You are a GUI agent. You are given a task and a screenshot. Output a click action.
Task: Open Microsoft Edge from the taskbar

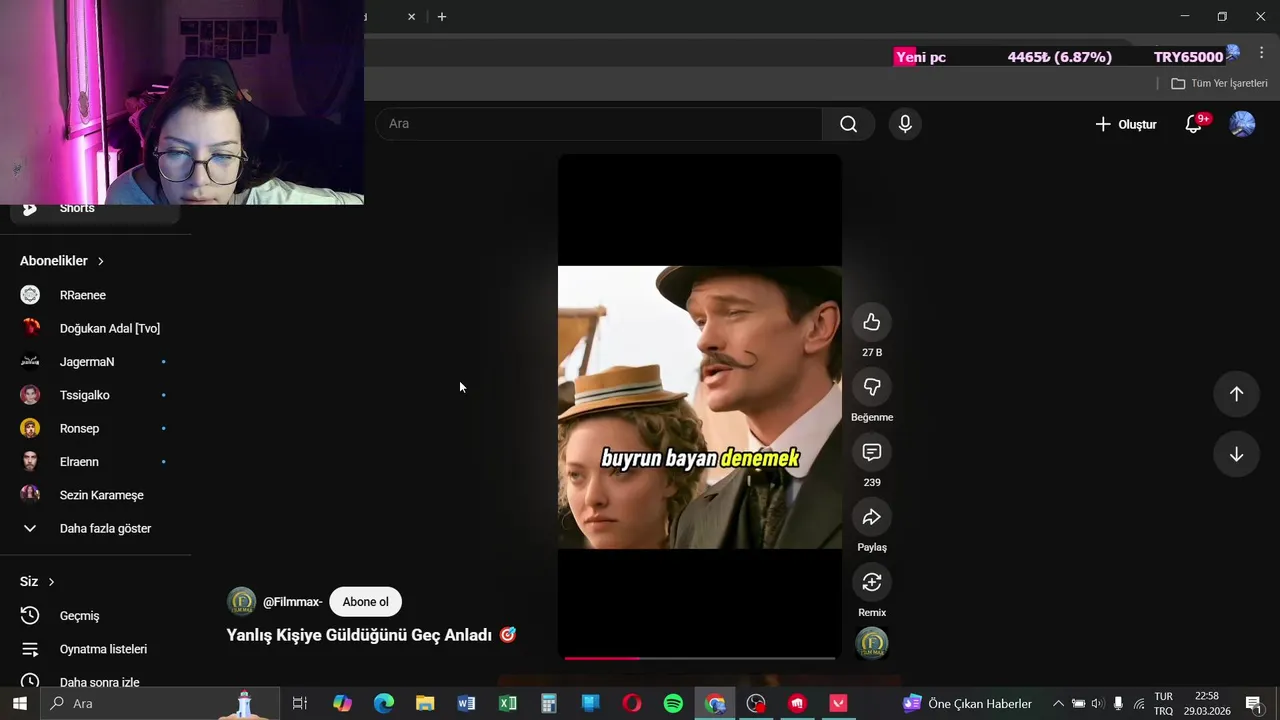click(x=384, y=704)
